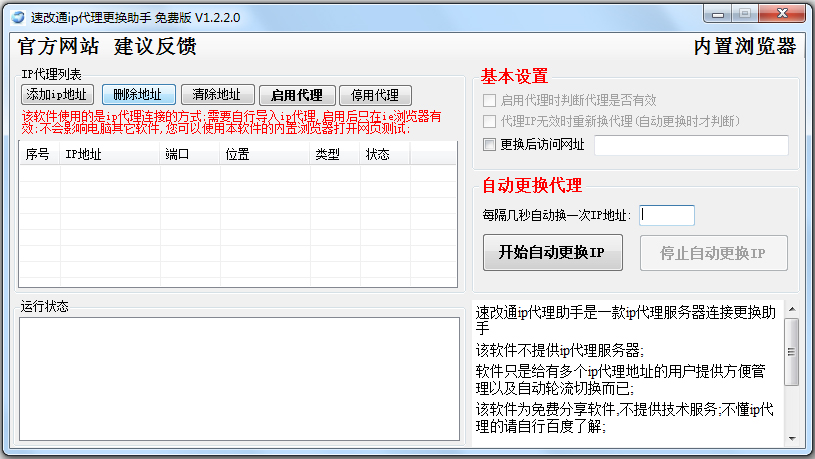The image size is (815, 459).
Task: Click the 停用代理 button
Action: point(375,96)
